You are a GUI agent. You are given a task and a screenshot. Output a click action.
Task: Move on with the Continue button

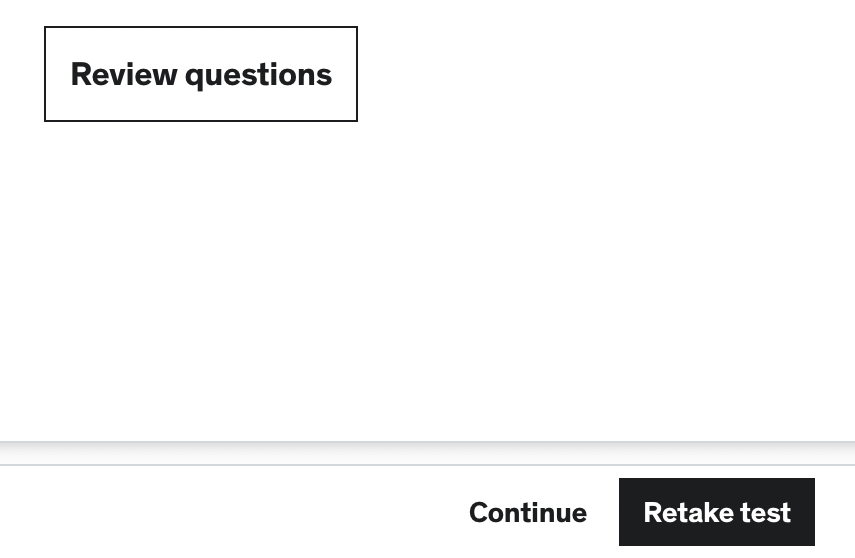click(x=528, y=513)
